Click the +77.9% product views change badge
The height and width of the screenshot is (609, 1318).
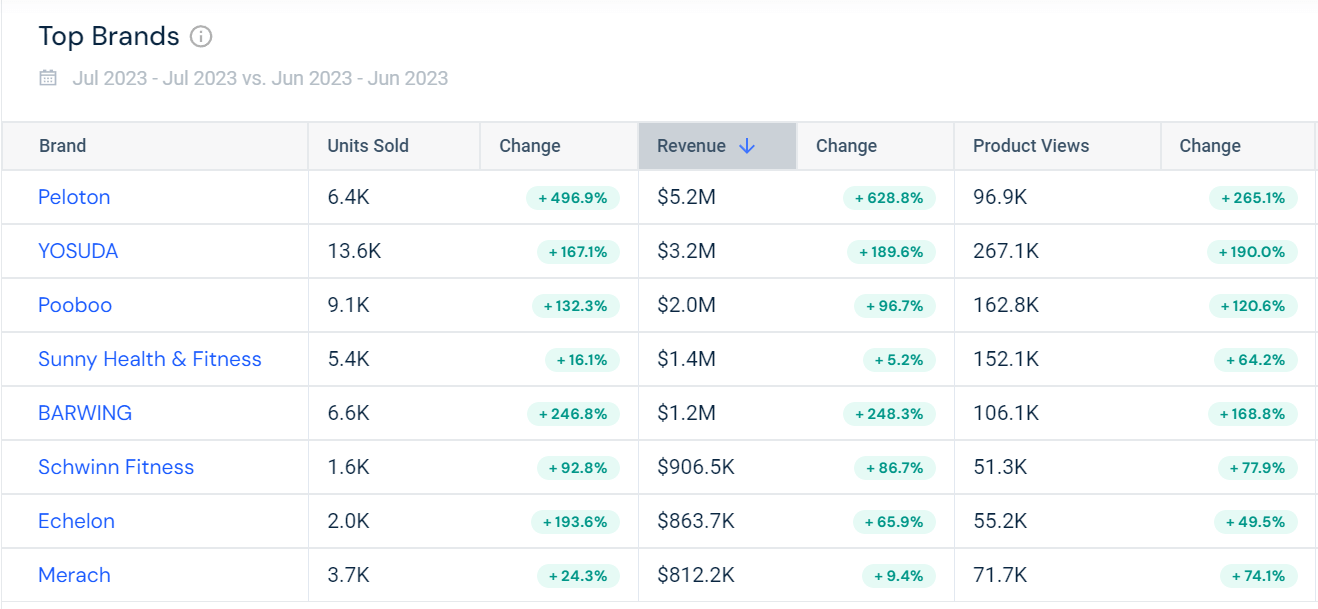[x=1258, y=468]
